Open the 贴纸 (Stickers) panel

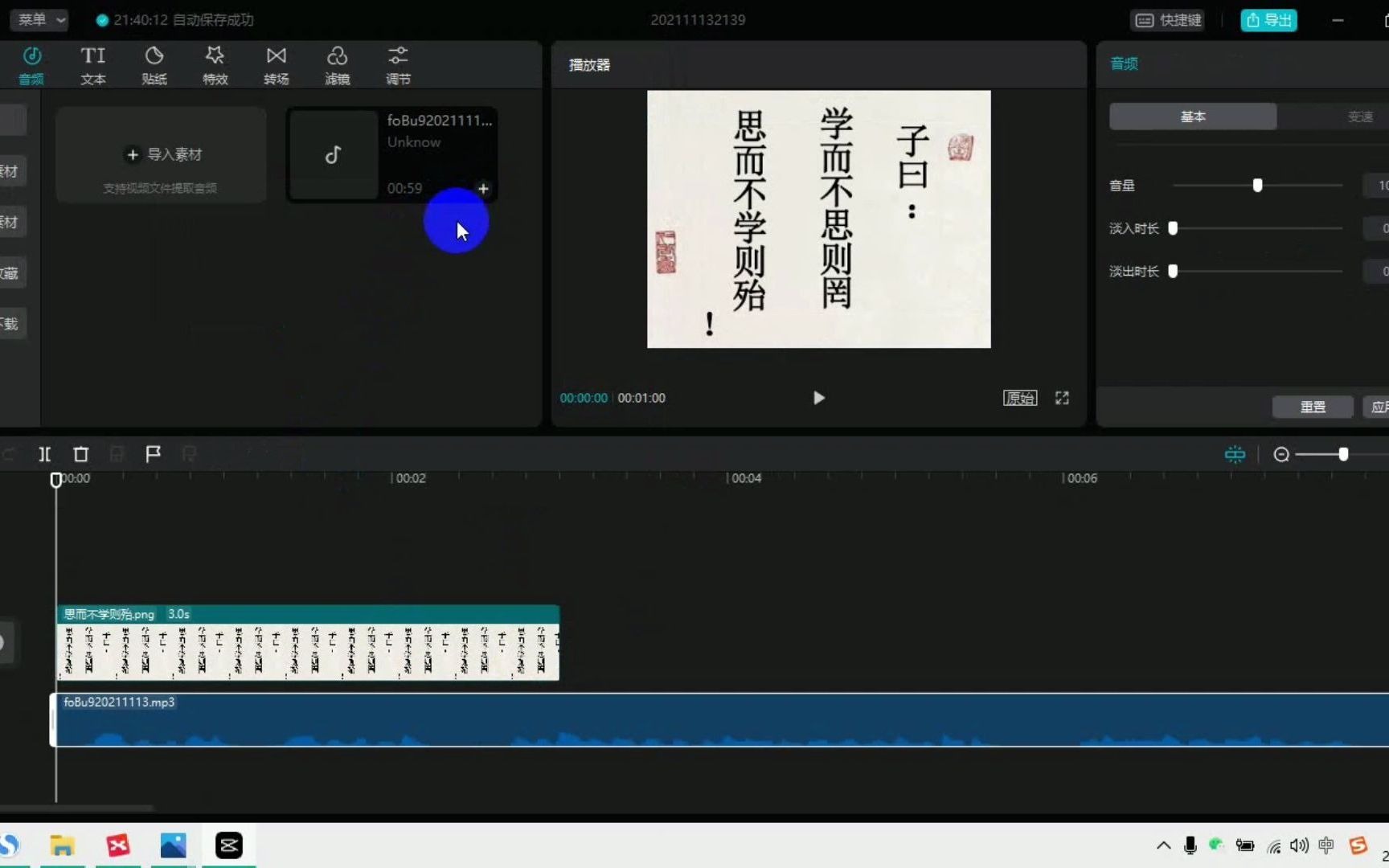pos(154,64)
